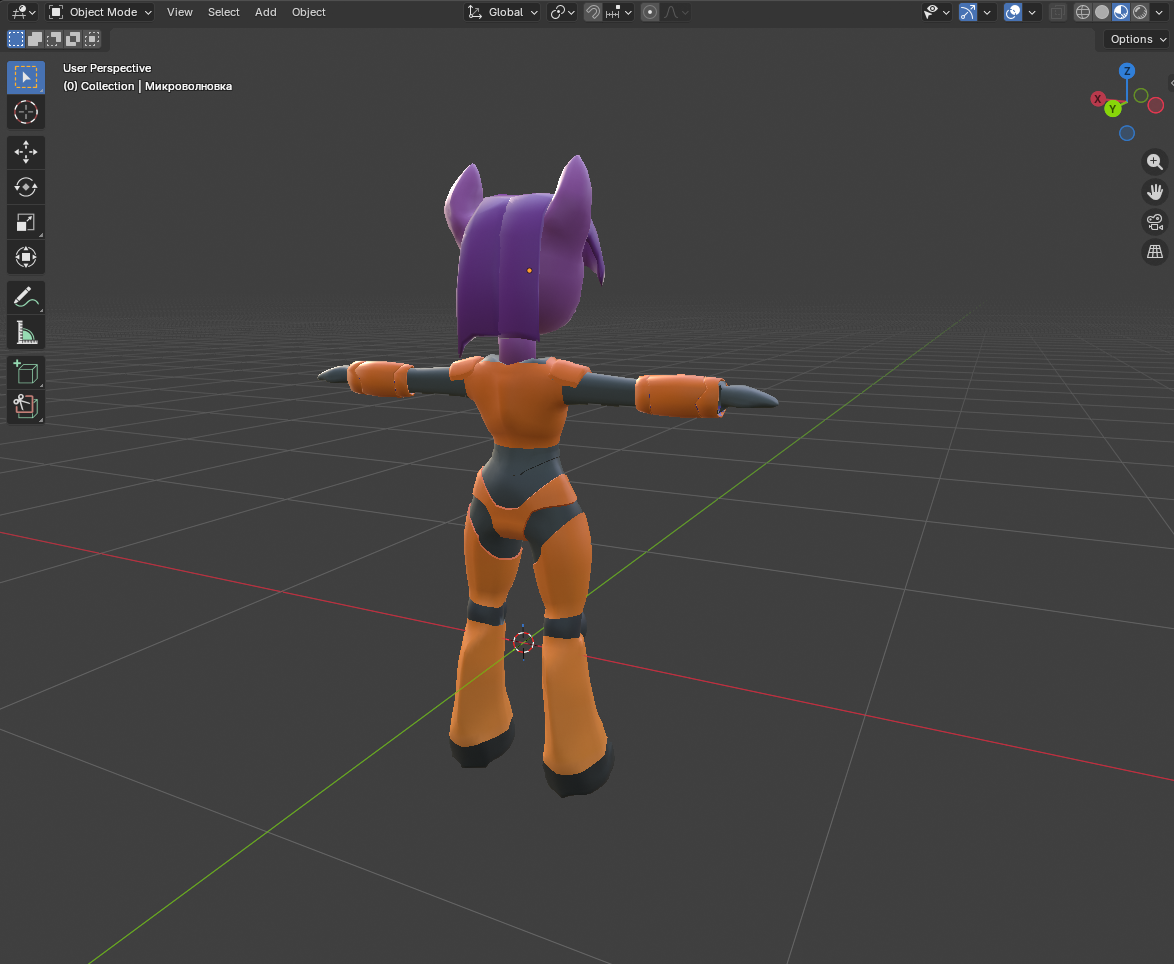
Task: Toggle the viewport gizmos button
Action: click(x=968, y=12)
